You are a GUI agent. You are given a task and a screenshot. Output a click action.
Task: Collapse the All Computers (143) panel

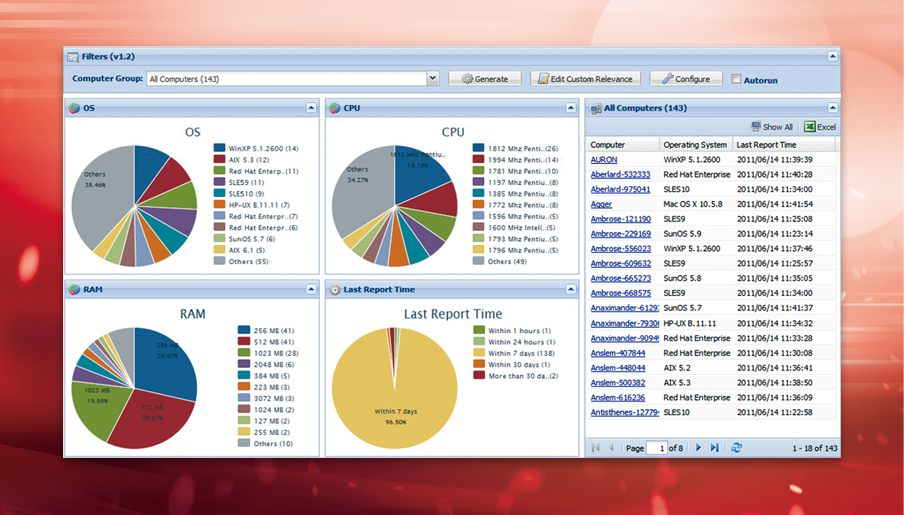pos(833,107)
